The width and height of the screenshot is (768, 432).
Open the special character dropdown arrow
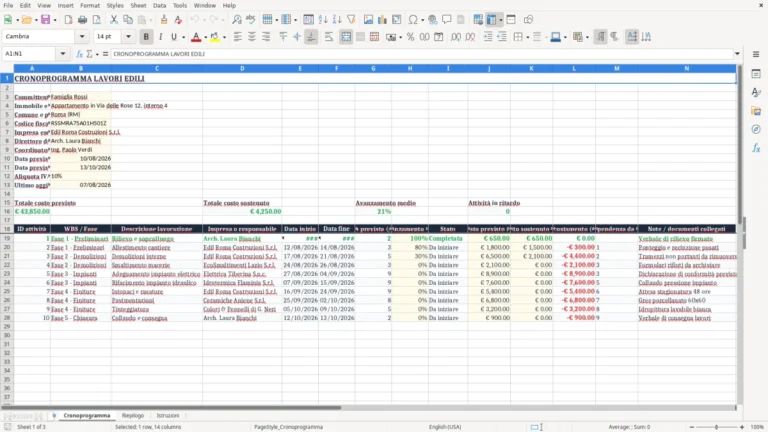(422, 20)
